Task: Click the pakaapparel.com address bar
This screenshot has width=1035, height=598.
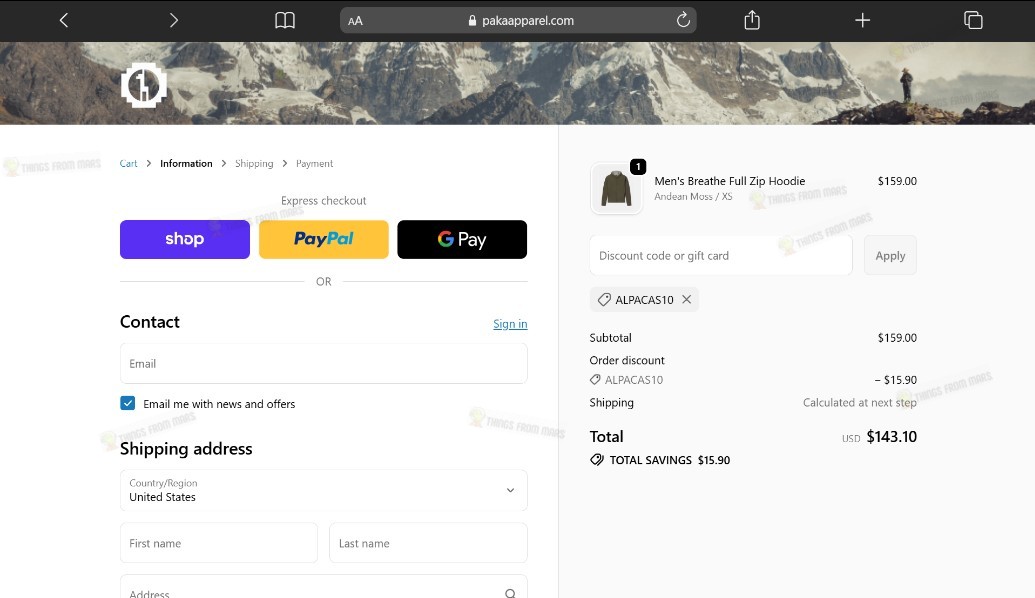Action: (518, 20)
